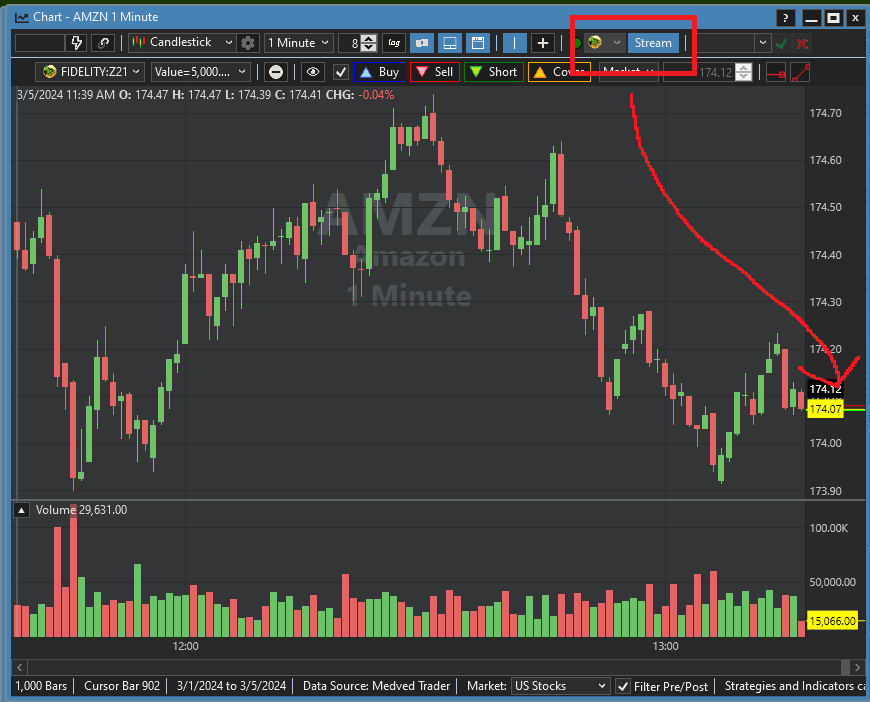
Task: Open the streaming broker dropdown
Action: [604, 43]
